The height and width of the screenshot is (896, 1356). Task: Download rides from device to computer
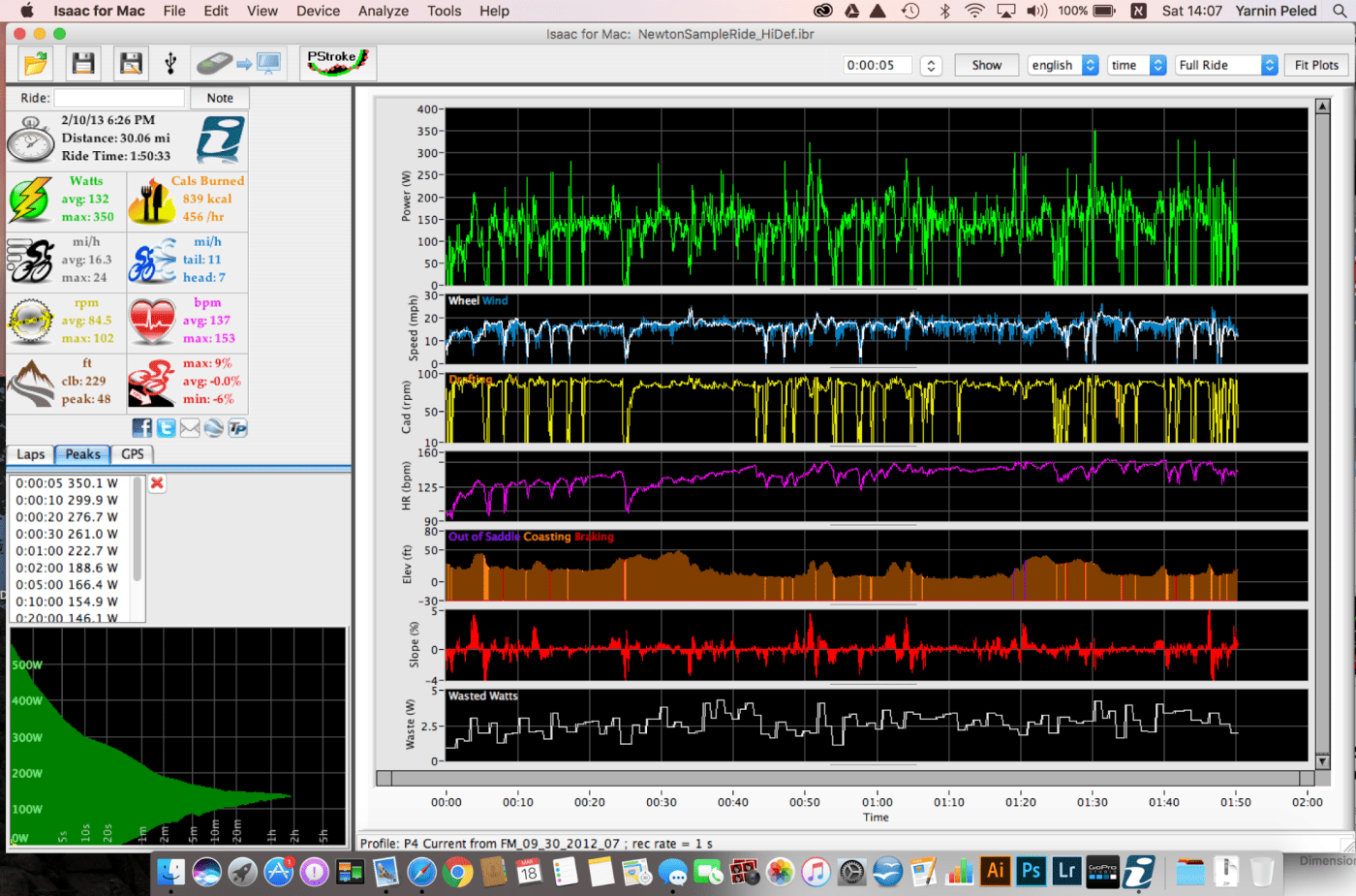pyautogui.click(x=238, y=65)
